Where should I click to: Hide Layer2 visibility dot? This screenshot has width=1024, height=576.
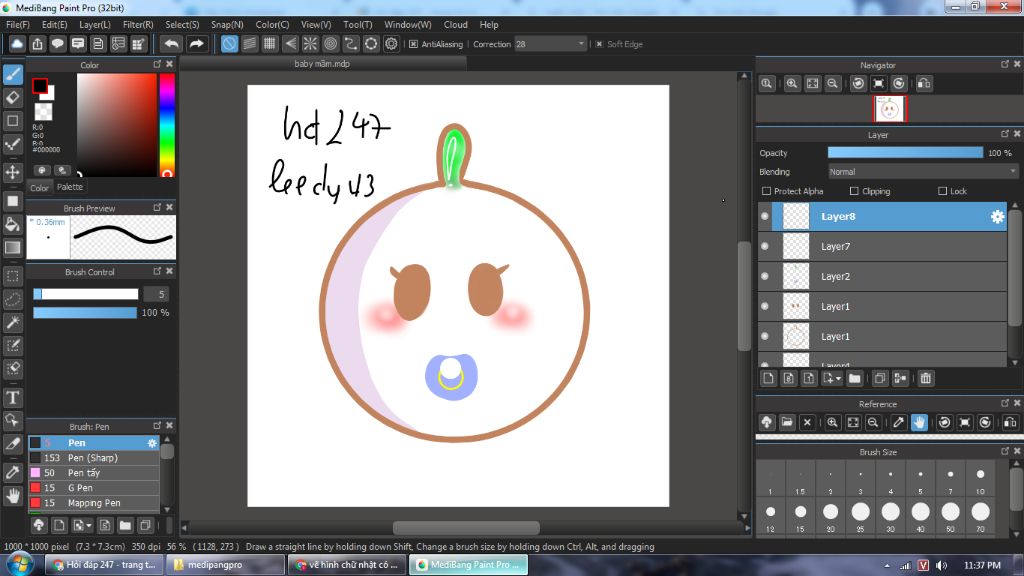(x=765, y=276)
